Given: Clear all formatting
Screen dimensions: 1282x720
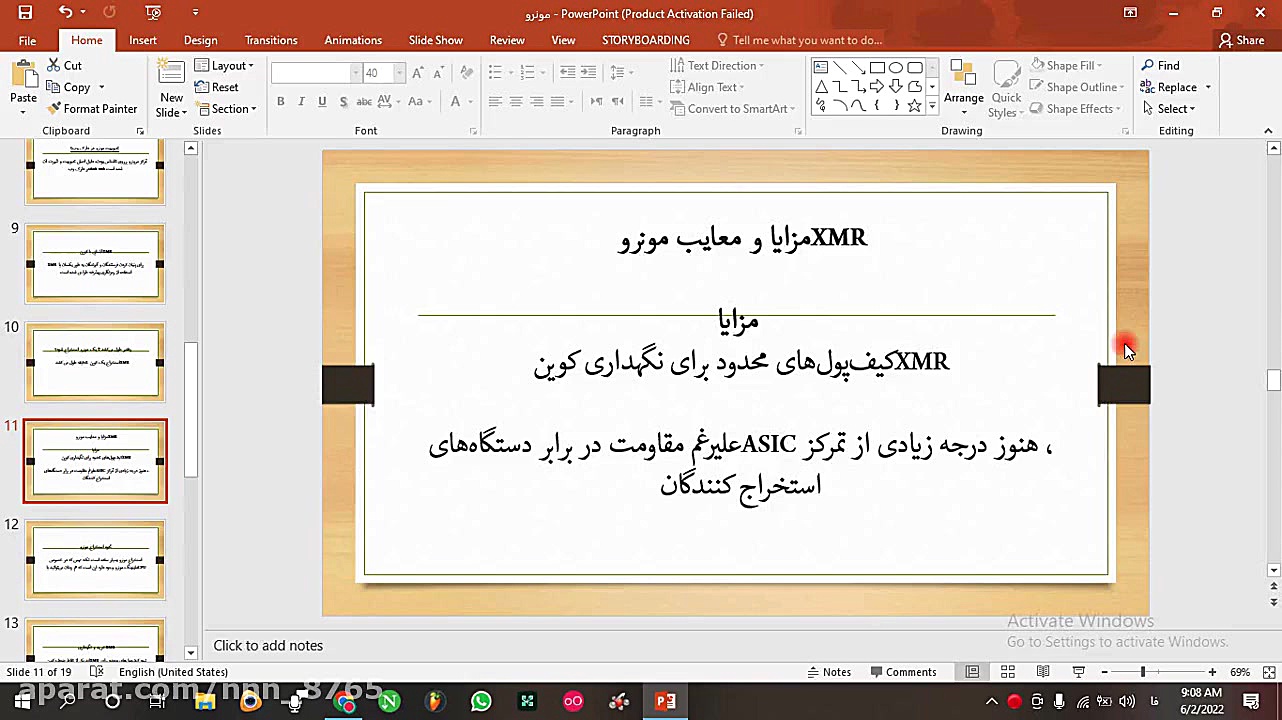Looking at the screenshot, I should 466,73.
